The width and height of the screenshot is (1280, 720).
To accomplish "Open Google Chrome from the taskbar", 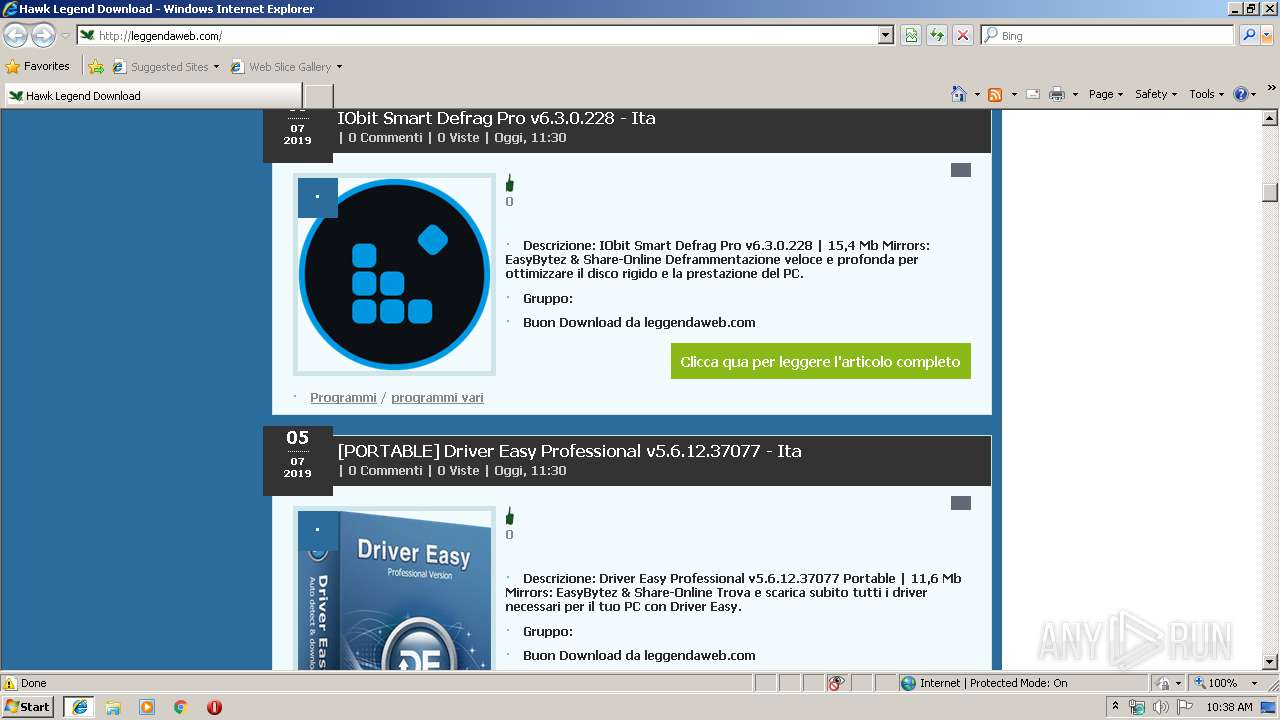I will pyautogui.click(x=181, y=707).
